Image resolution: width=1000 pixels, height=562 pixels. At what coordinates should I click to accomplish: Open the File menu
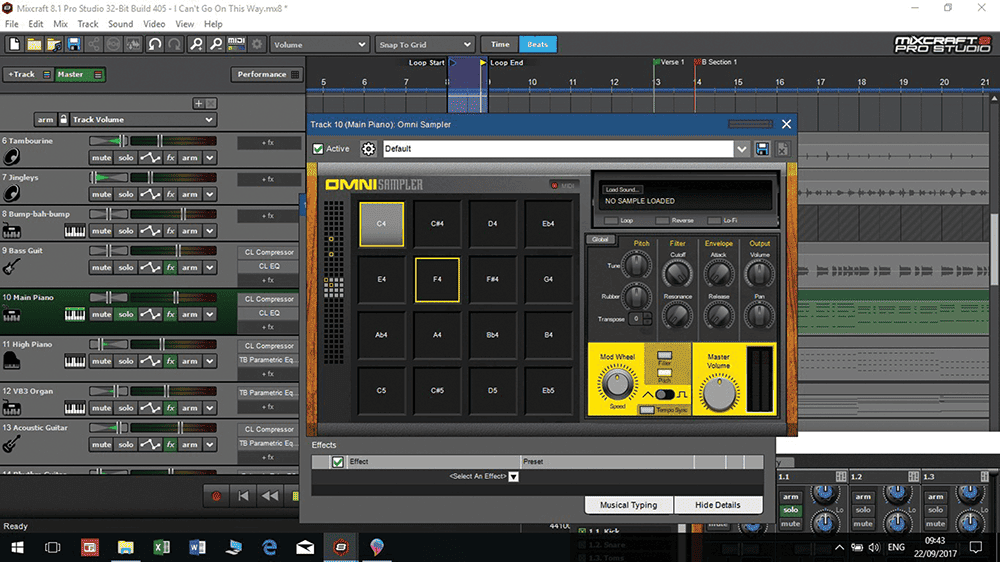click(x=11, y=24)
